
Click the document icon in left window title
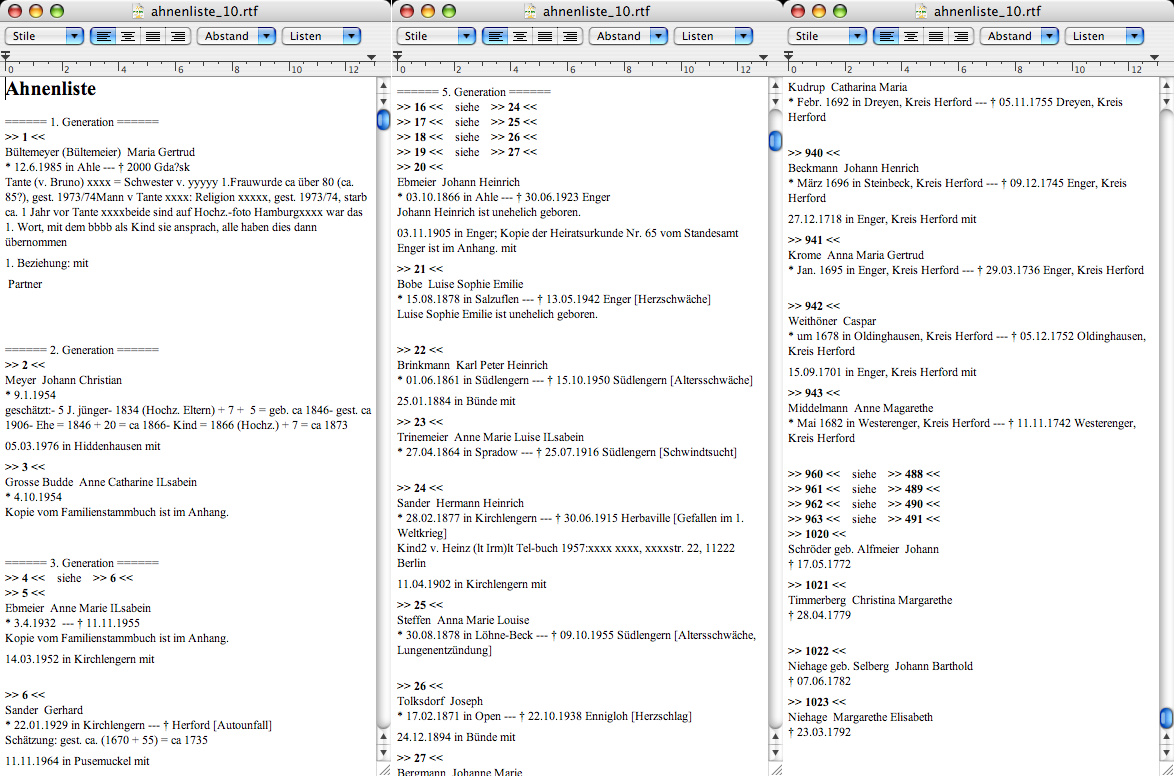[138, 12]
